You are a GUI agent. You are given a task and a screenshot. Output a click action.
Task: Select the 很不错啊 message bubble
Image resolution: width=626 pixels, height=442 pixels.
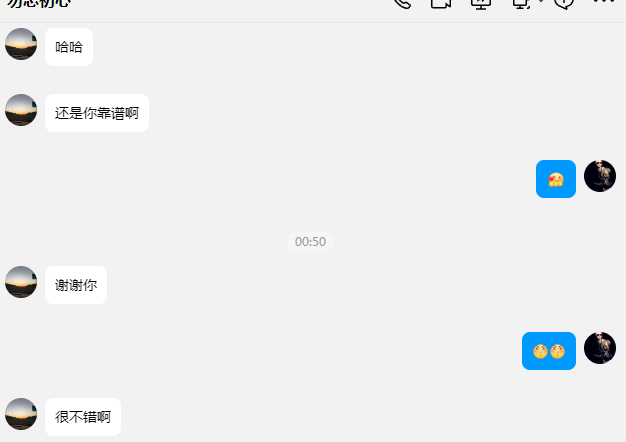tap(83, 417)
